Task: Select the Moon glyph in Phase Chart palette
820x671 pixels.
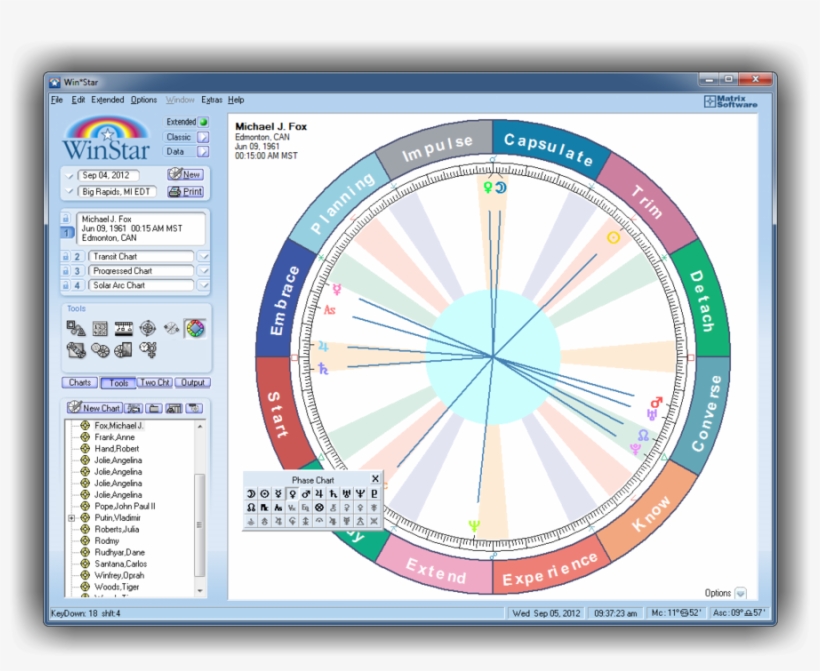Action: click(x=251, y=493)
